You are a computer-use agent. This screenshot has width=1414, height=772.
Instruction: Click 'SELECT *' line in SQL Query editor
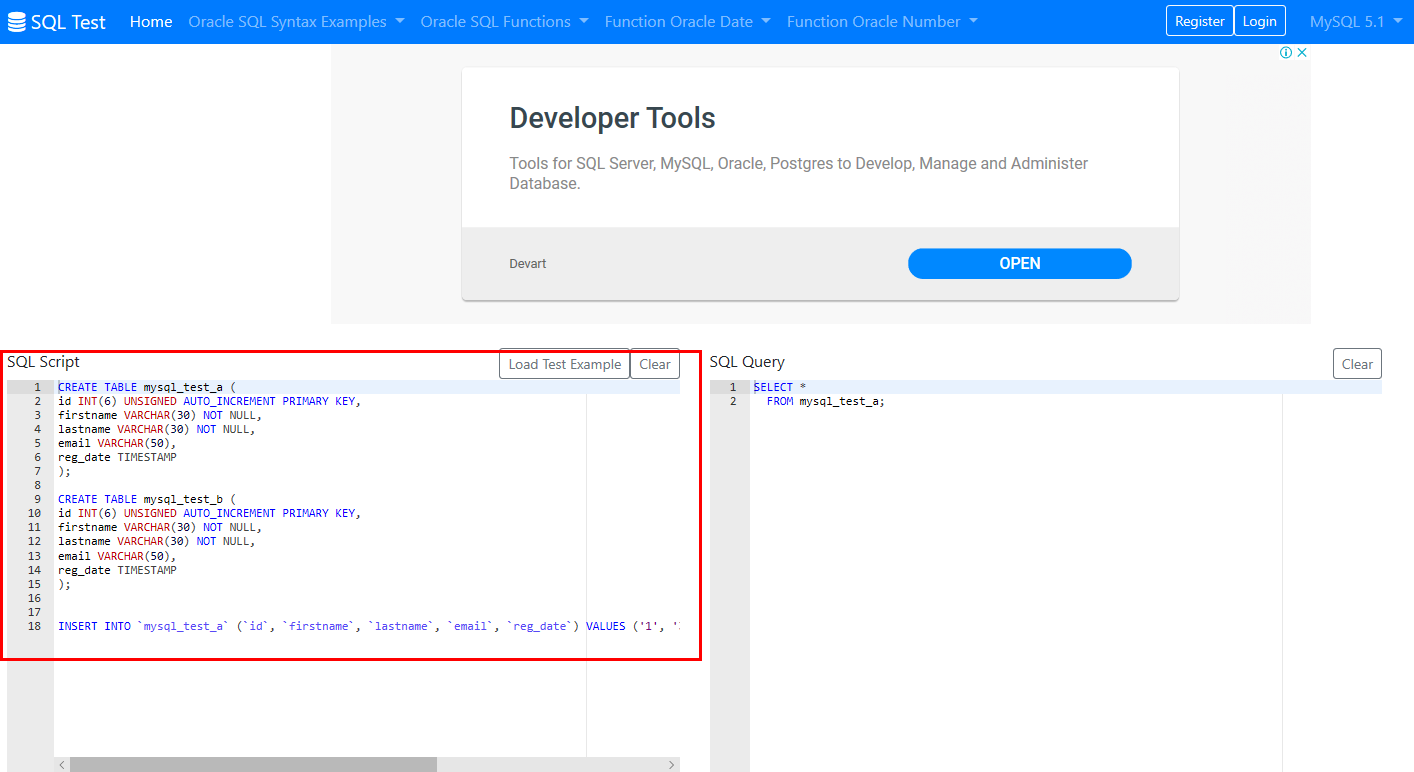pos(780,387)
